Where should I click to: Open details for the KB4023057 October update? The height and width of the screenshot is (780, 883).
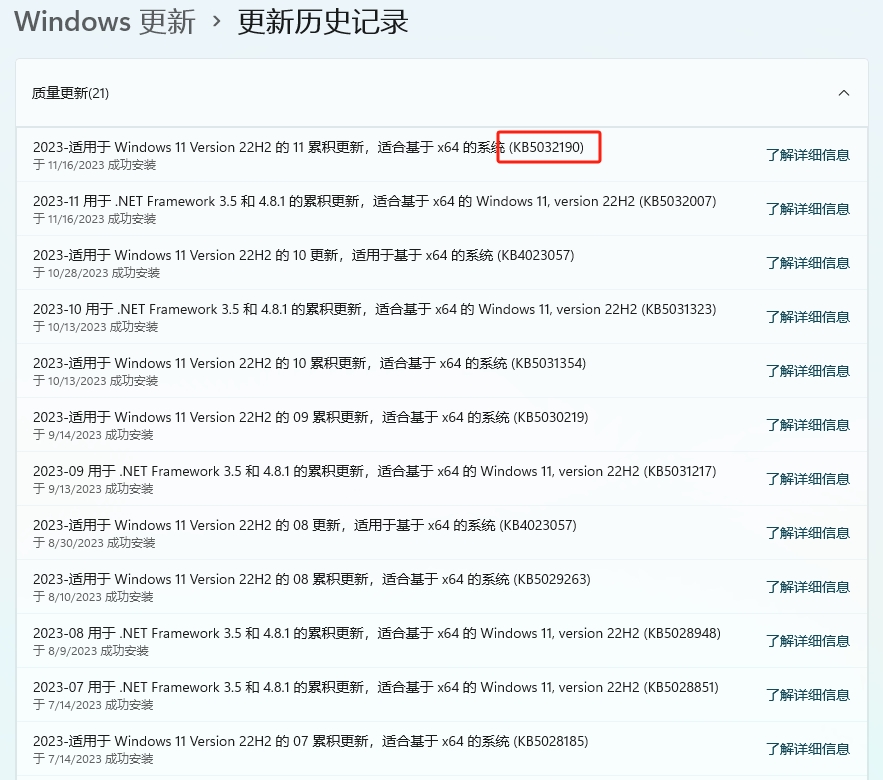point(806,262)
